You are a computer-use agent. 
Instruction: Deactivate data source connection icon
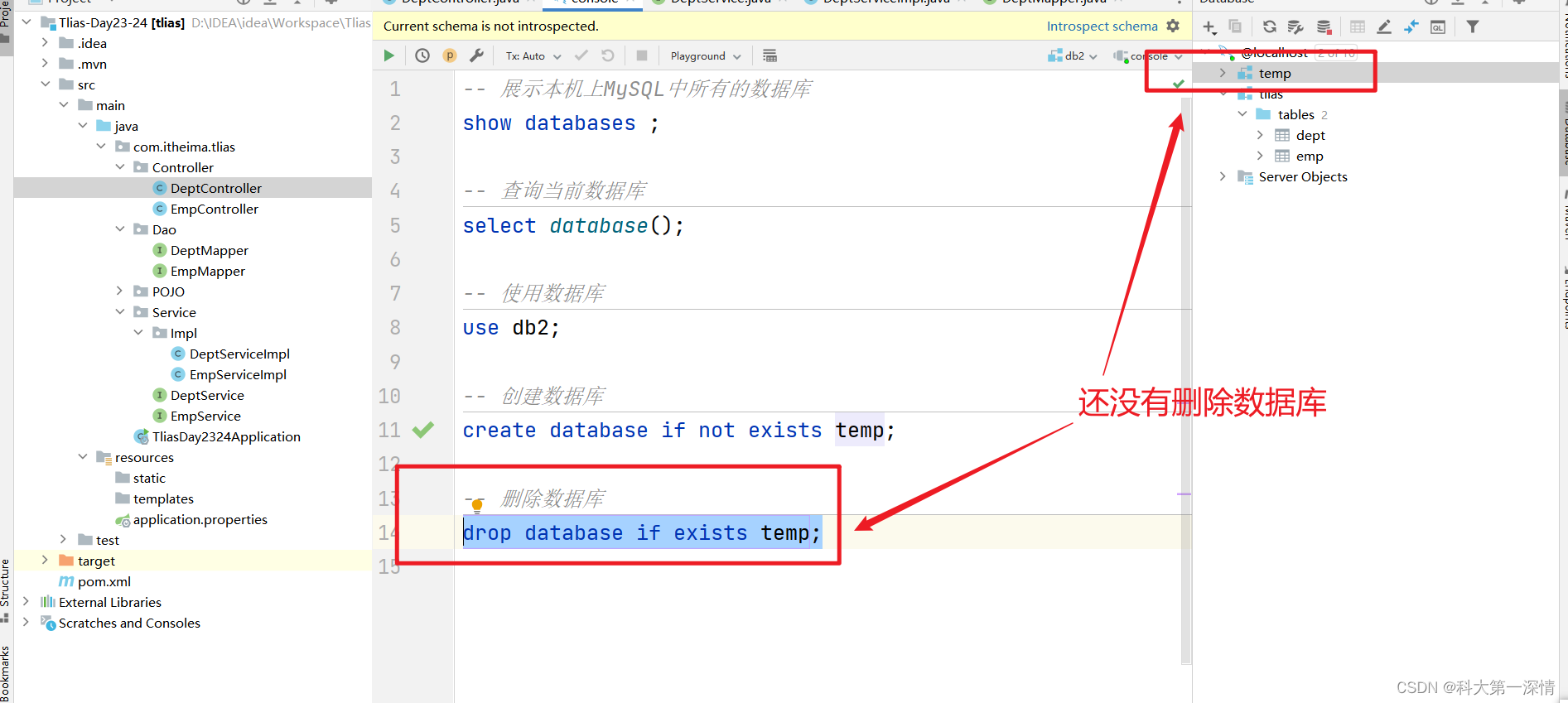coord(1324,27)
